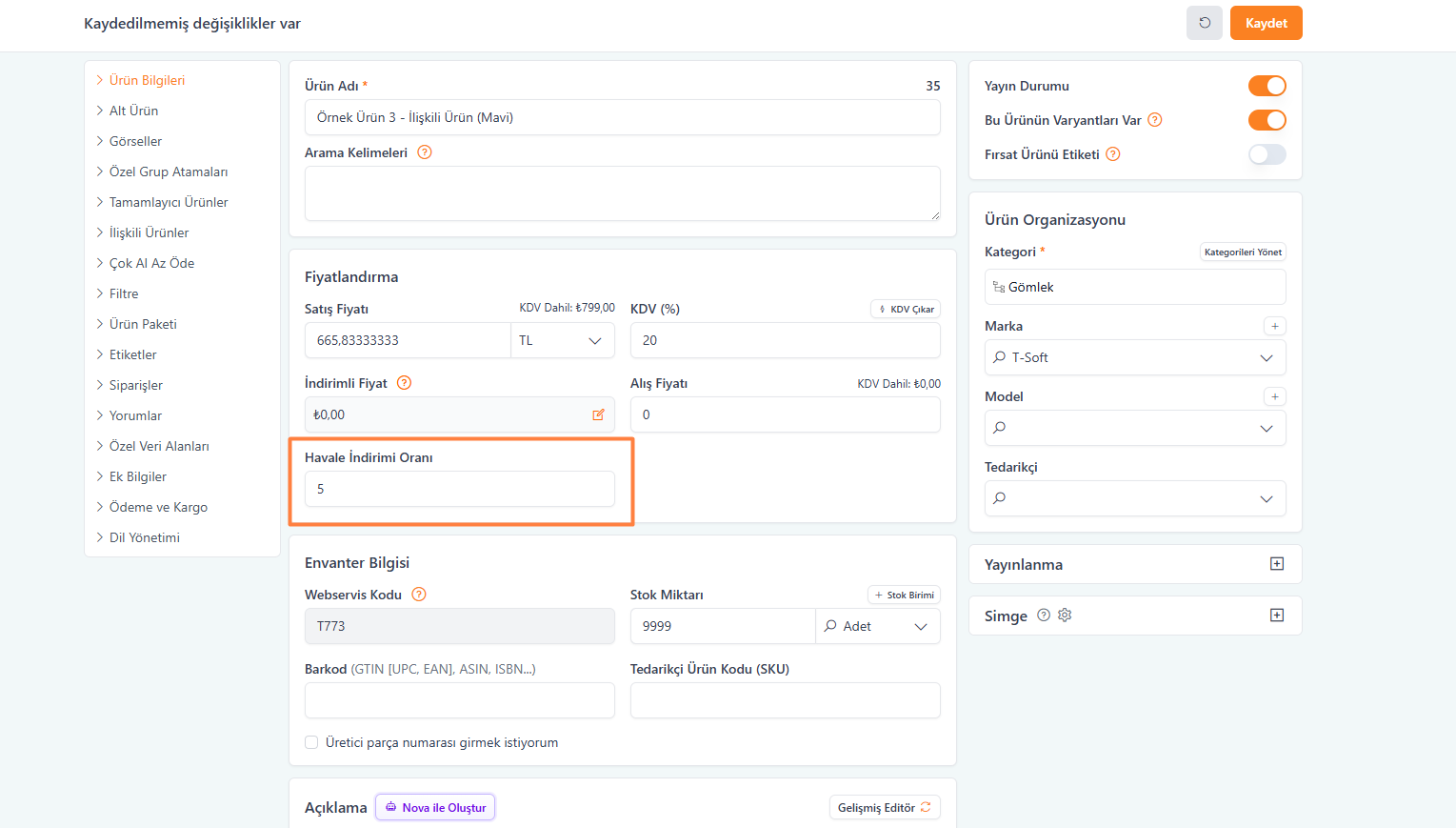Click help icon next to Fırsat Ürünü Etiketi
1456x828 pixels.
[x=1112, y=154]
